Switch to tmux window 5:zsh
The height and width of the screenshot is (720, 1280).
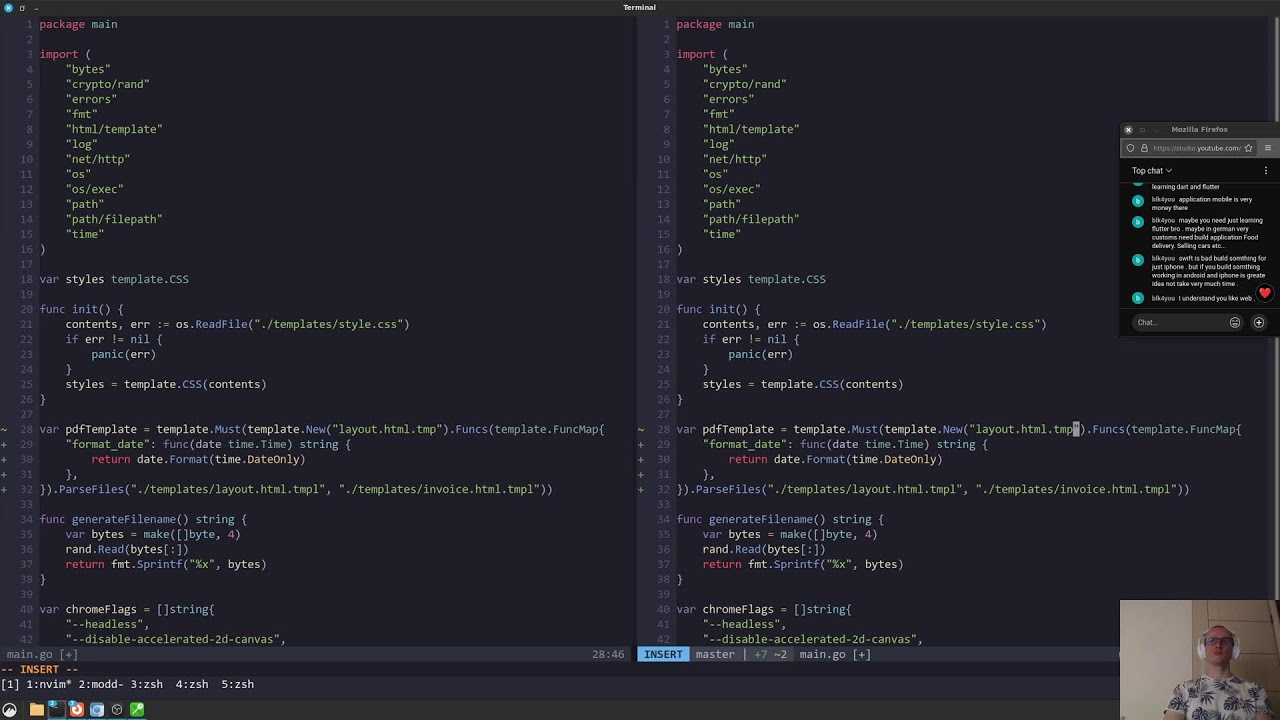pyautogui.click(x=237, y=684)
